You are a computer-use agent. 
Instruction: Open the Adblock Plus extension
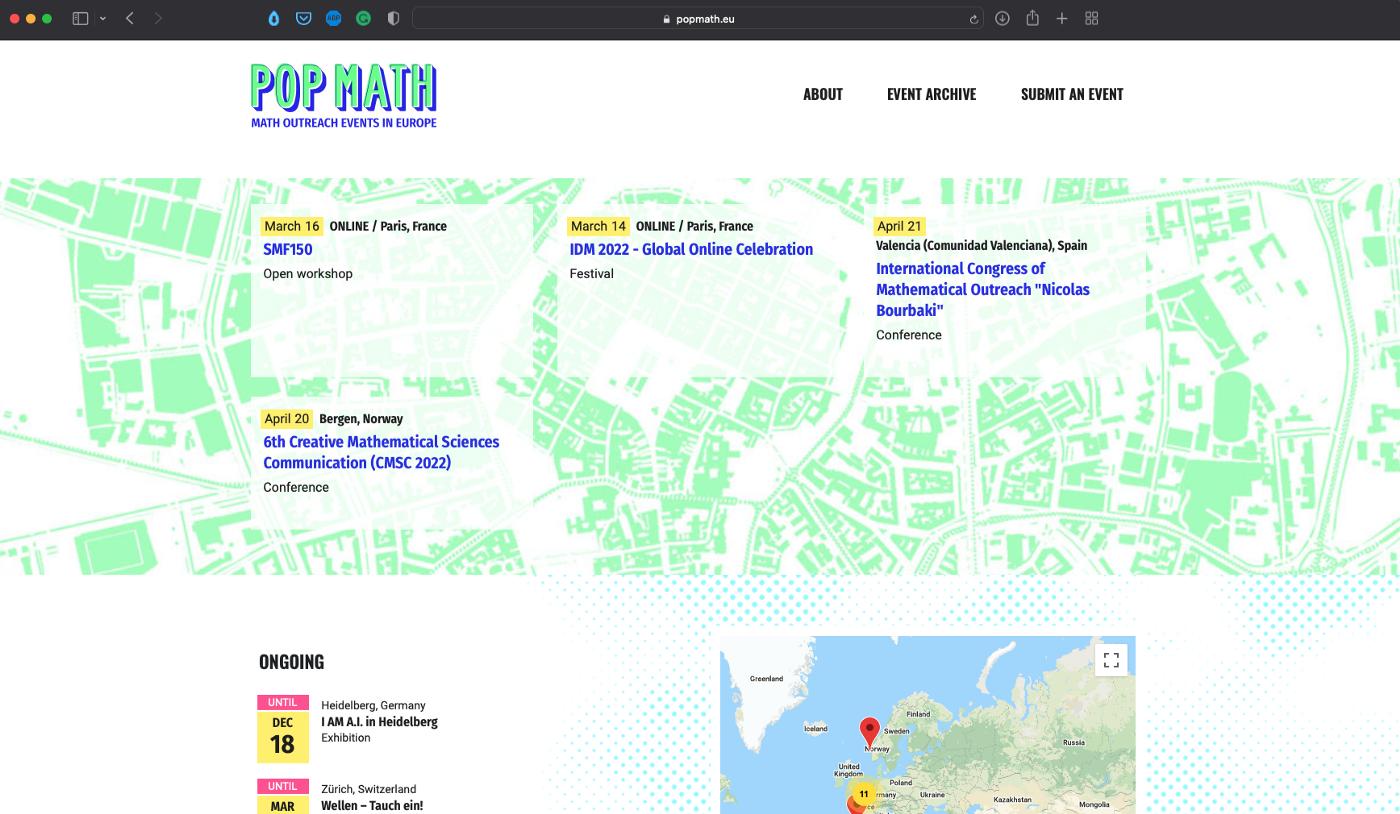click(x=333, y=18)
